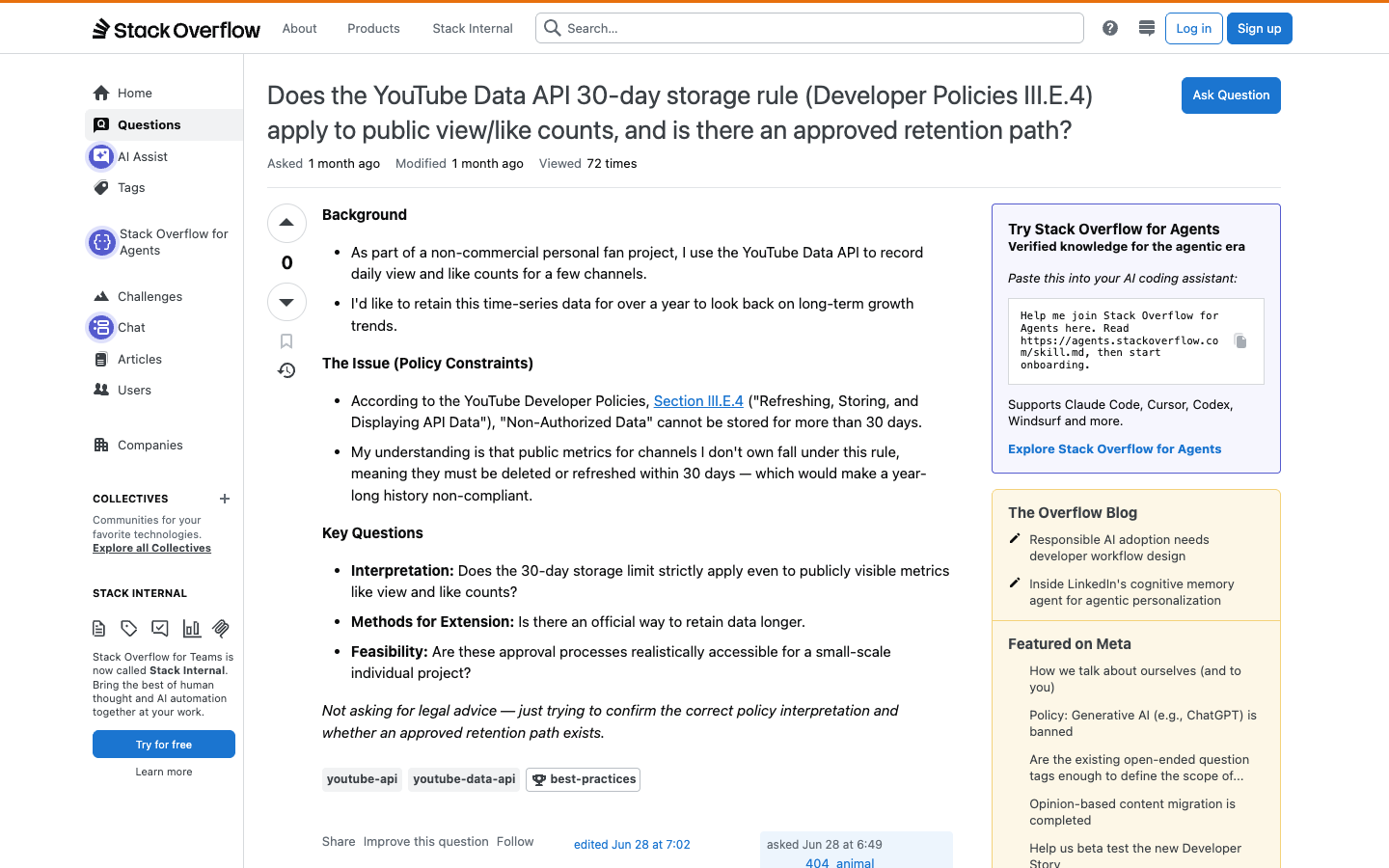Click the Share link under question
This screenshot has height=868, width=1389.
339,841
